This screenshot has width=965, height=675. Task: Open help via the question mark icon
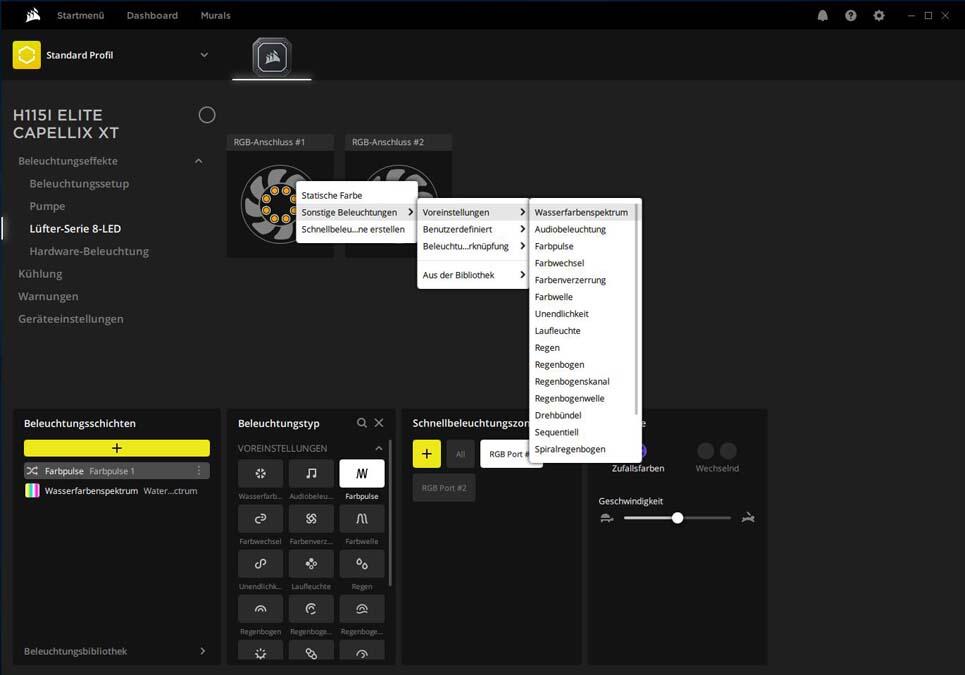(851, 15)
